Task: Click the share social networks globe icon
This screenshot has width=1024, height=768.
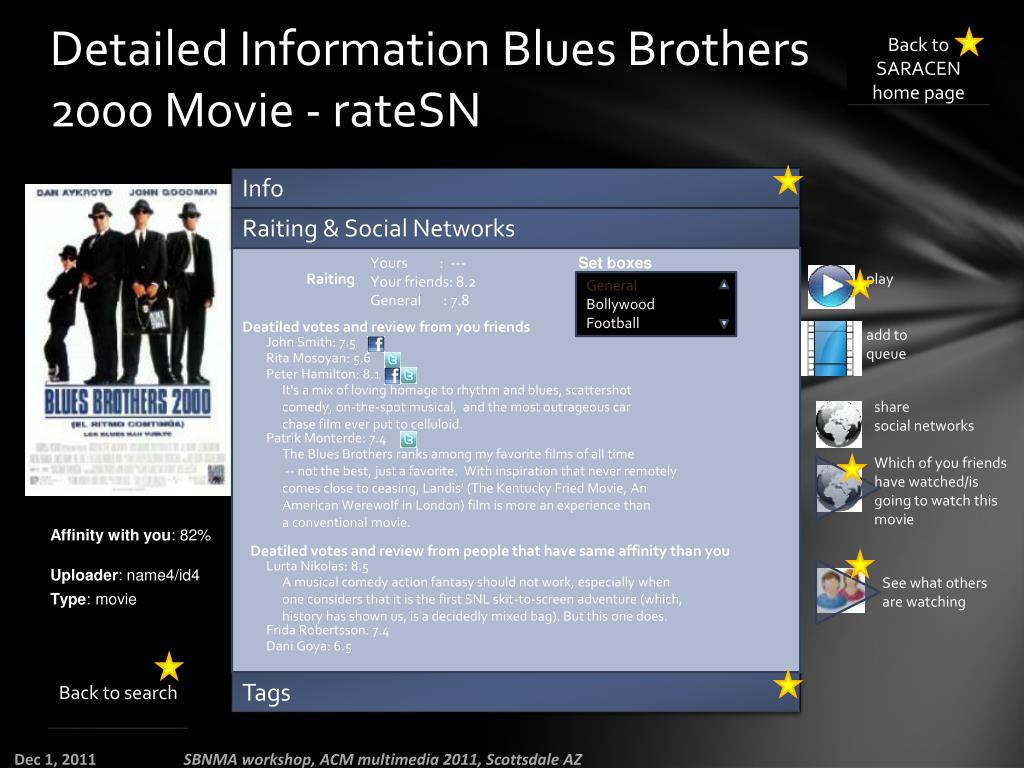Action: [x=839, y=424]
